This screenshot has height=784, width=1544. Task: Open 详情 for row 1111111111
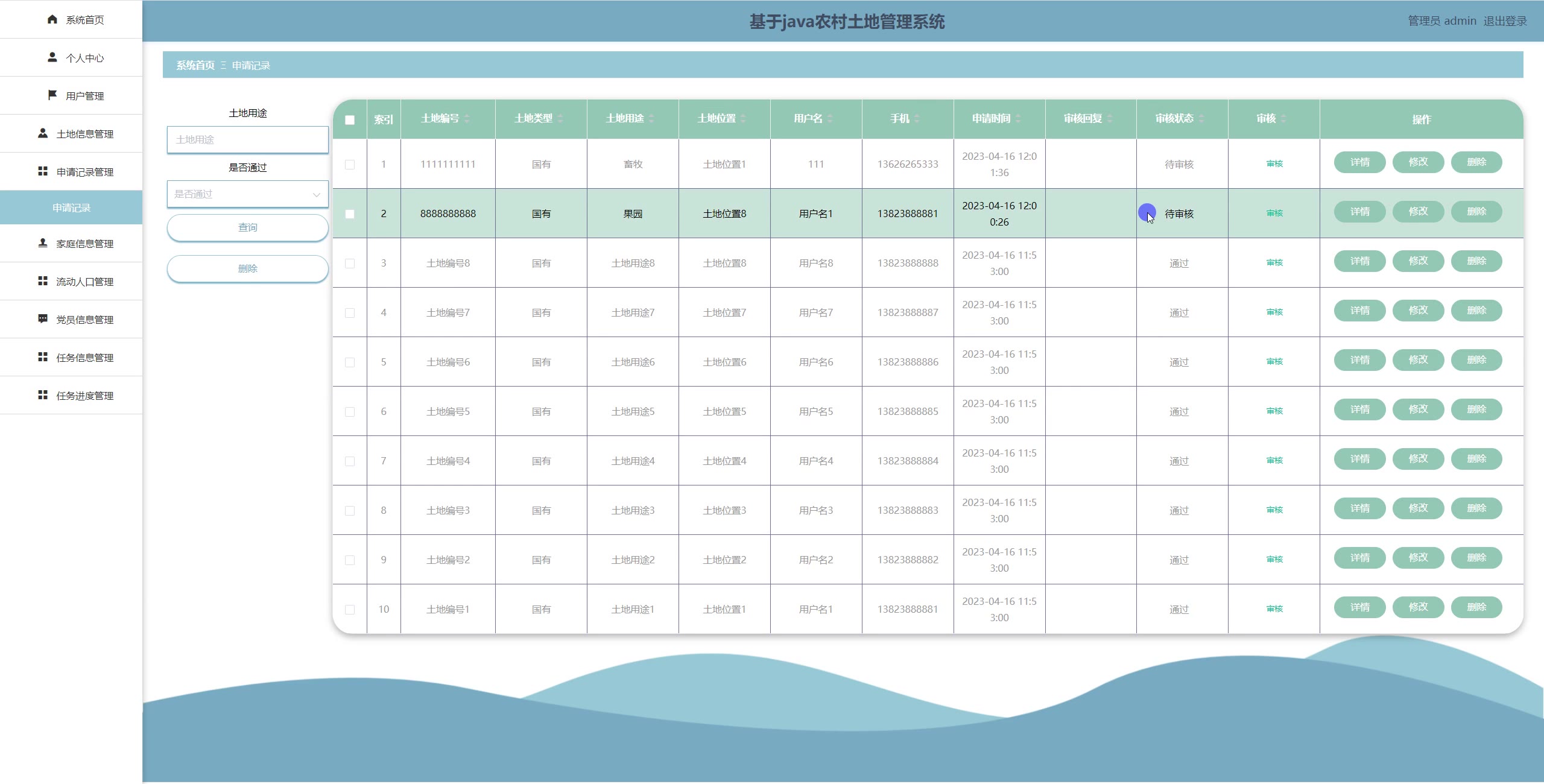click(x=1359, y=162)
